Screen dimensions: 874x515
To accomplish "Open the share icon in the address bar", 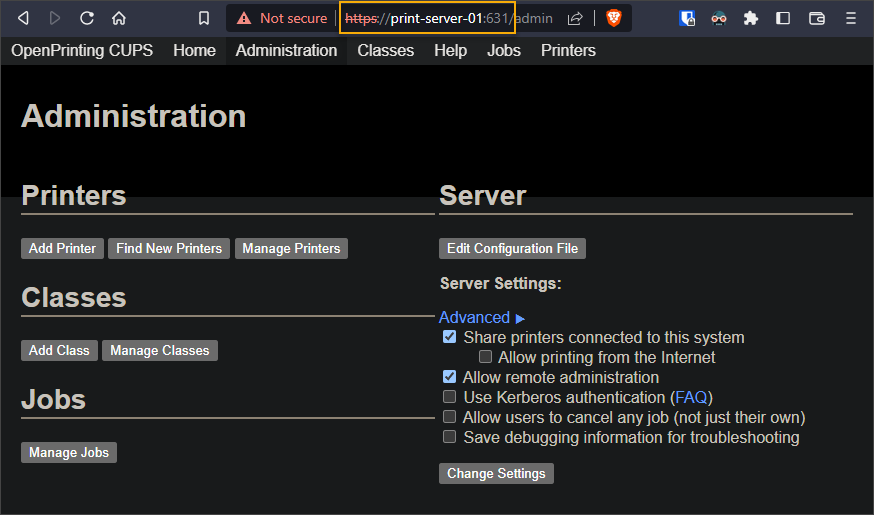I will point(575,18).
